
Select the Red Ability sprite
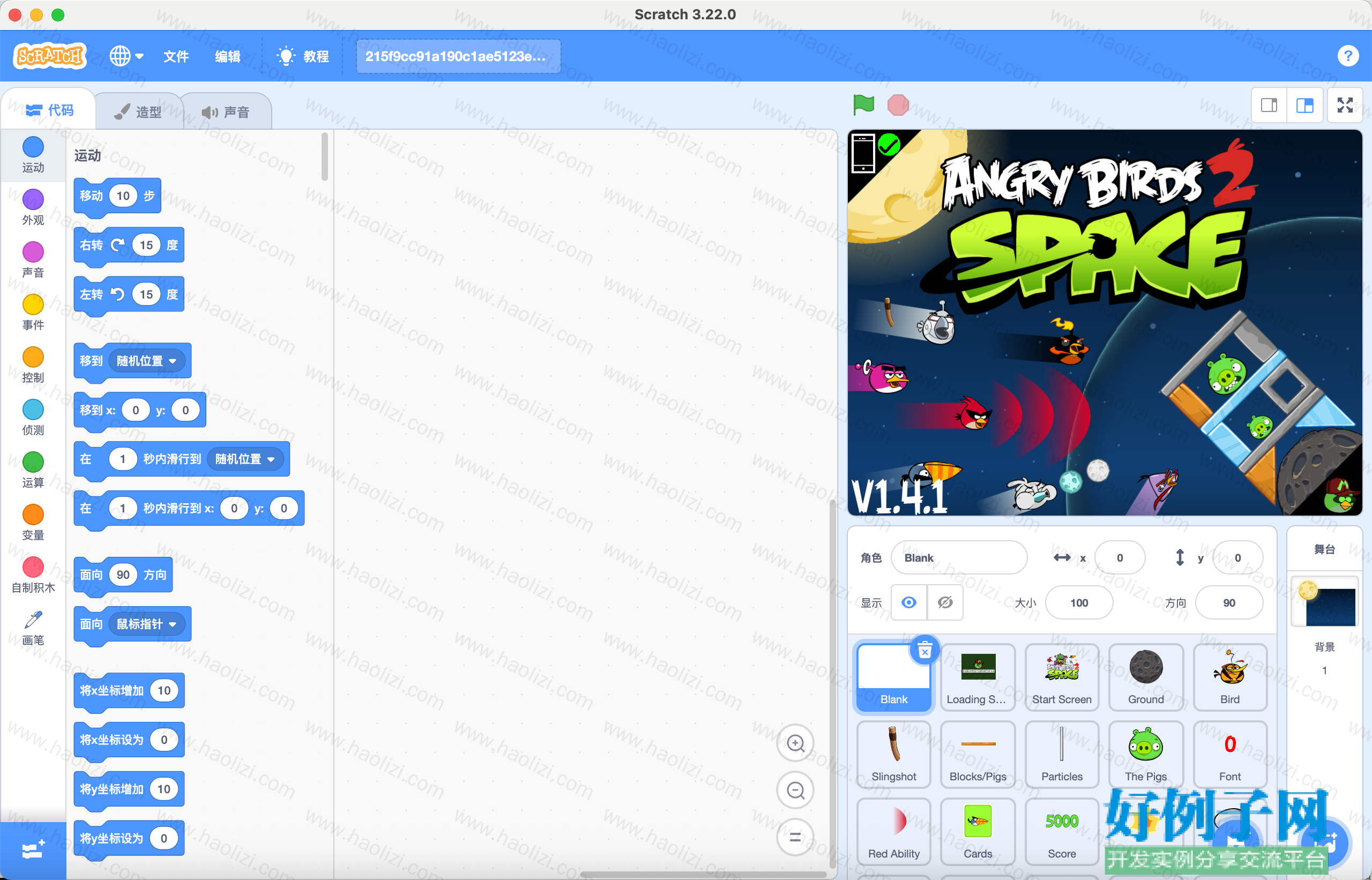(894, 831)
